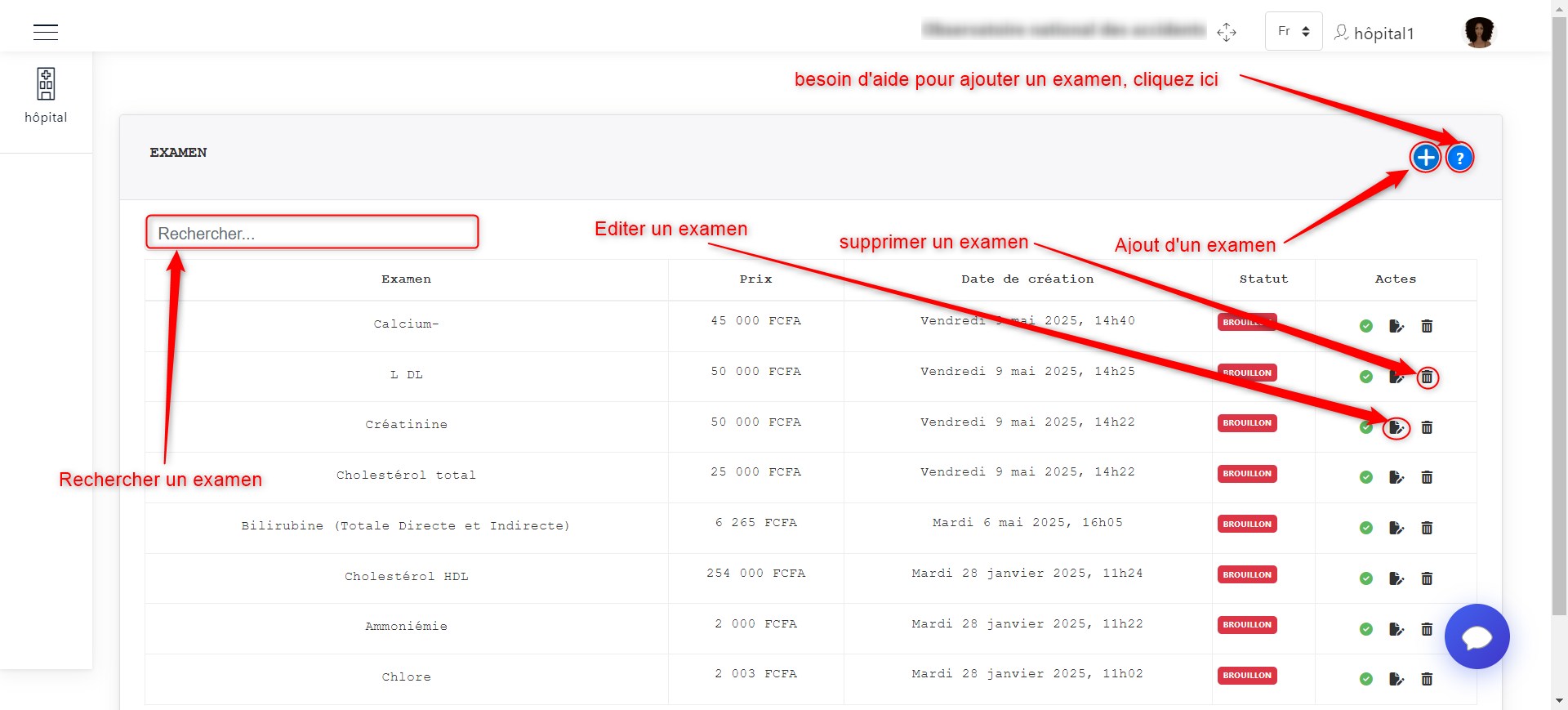The image size is (1568, 710).
Task: Validate the Calcium- exam with green check
Action: 1366,326
